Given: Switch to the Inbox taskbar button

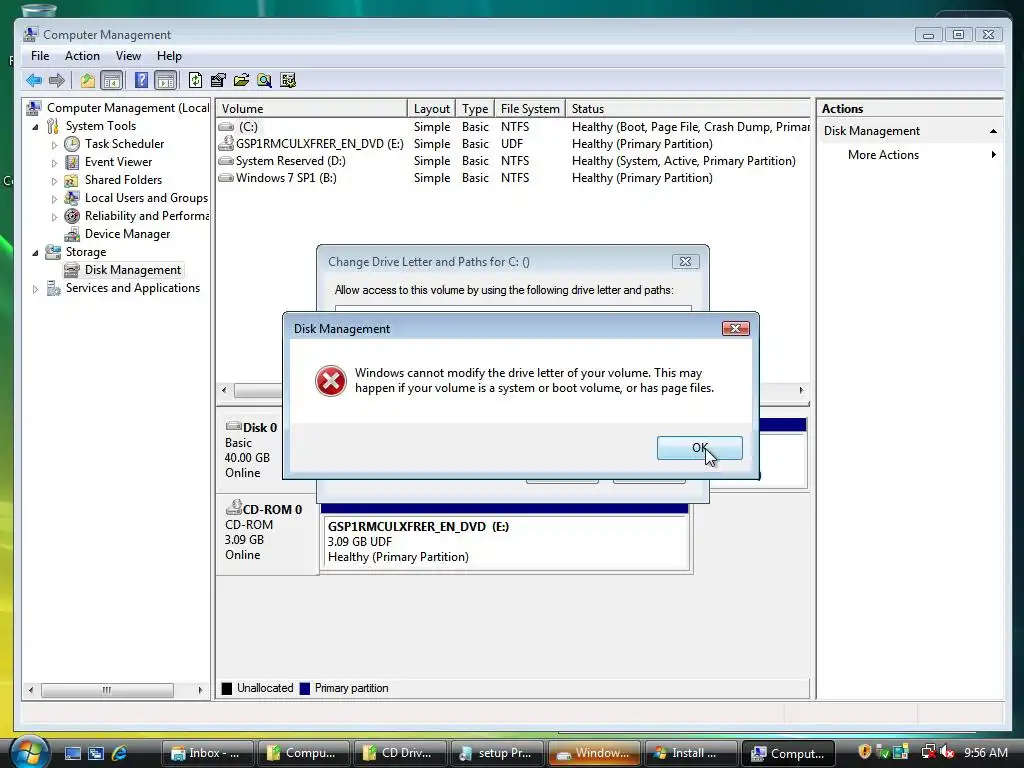Looking at the screenshot, I should pos(206,753).
